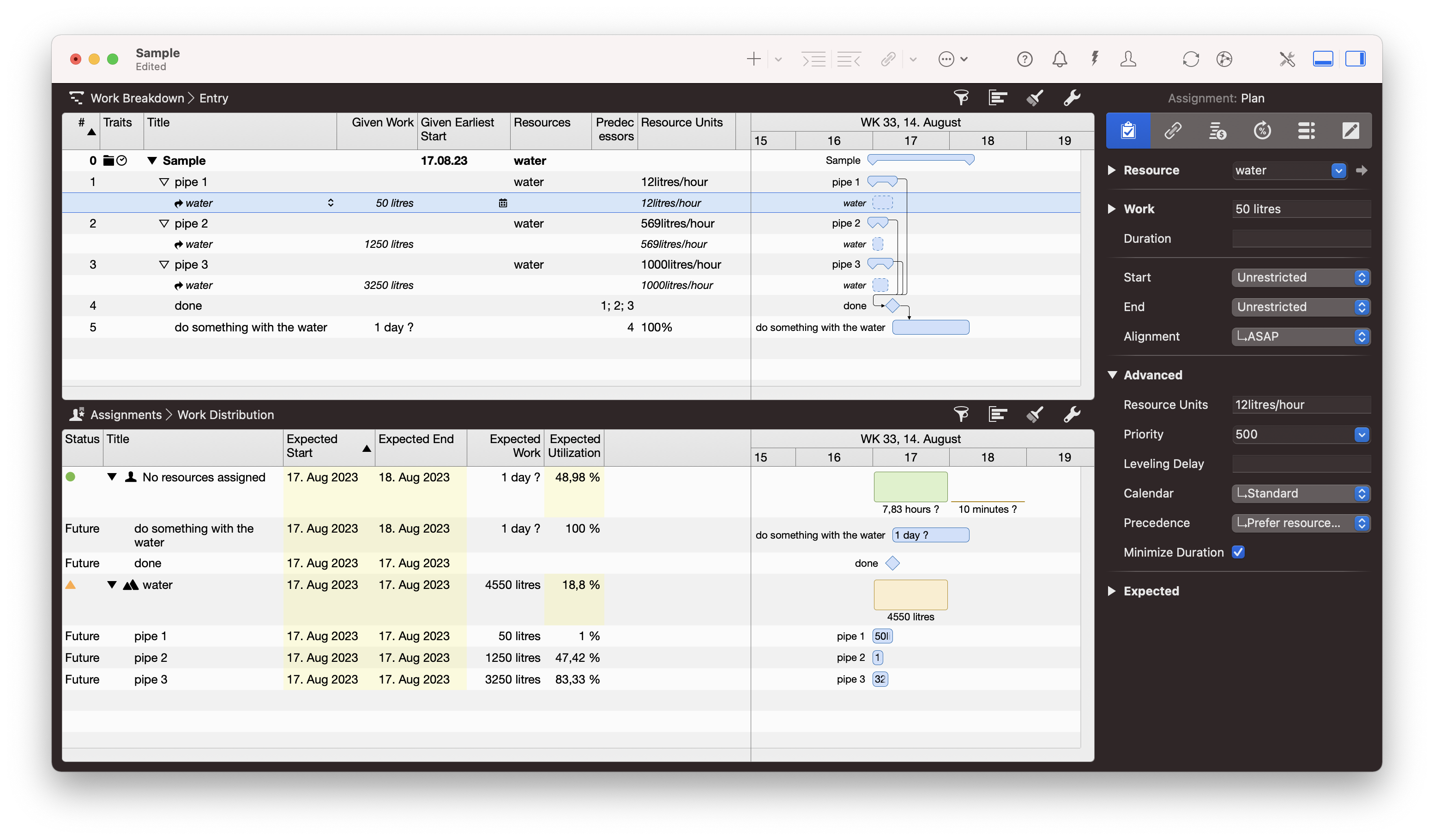
Task: Open the Start Unrestricted dropdown
Action: click(x=1301, y=277)
